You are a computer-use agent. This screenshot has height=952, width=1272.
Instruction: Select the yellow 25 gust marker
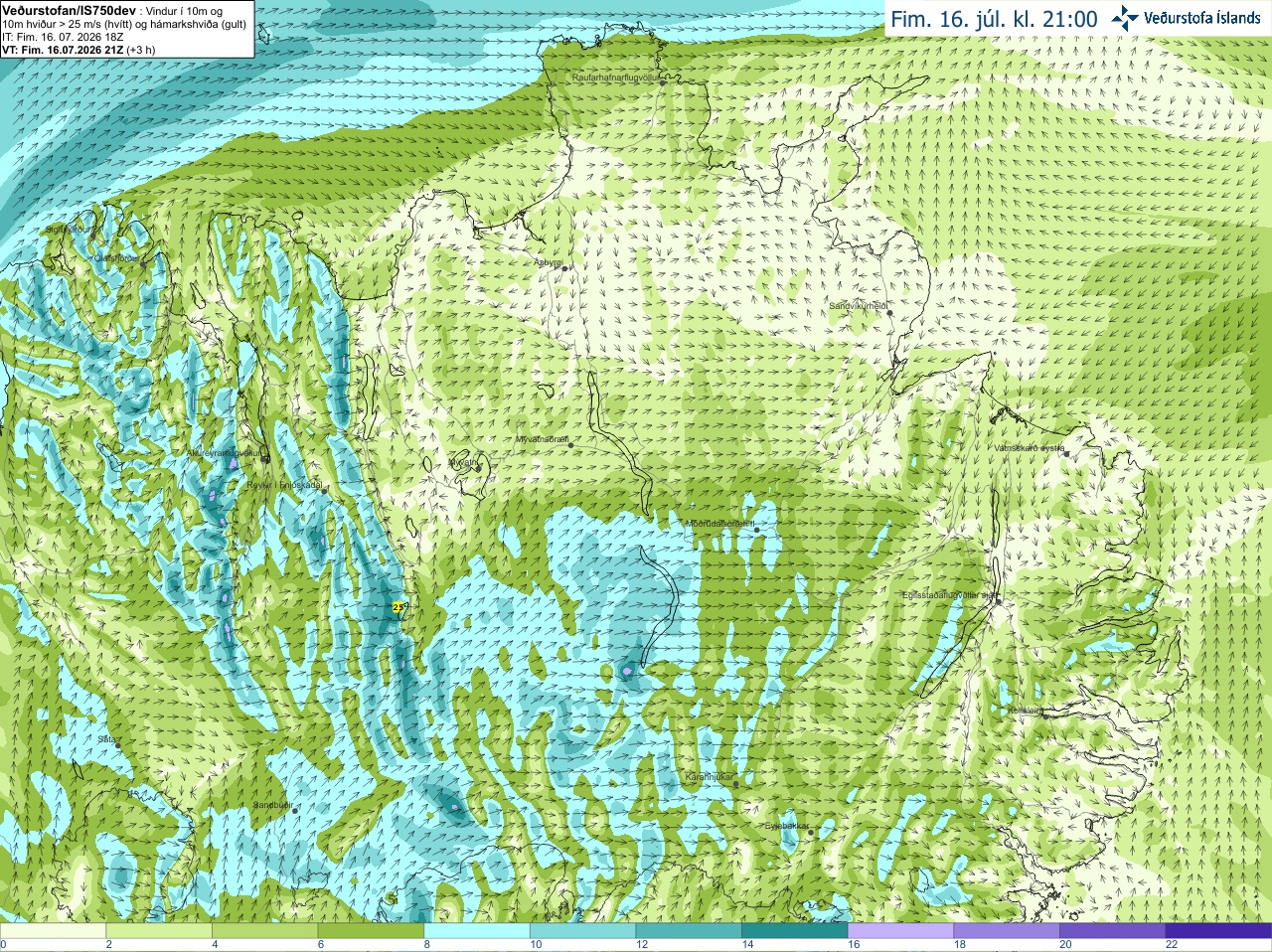coord(398,606)
